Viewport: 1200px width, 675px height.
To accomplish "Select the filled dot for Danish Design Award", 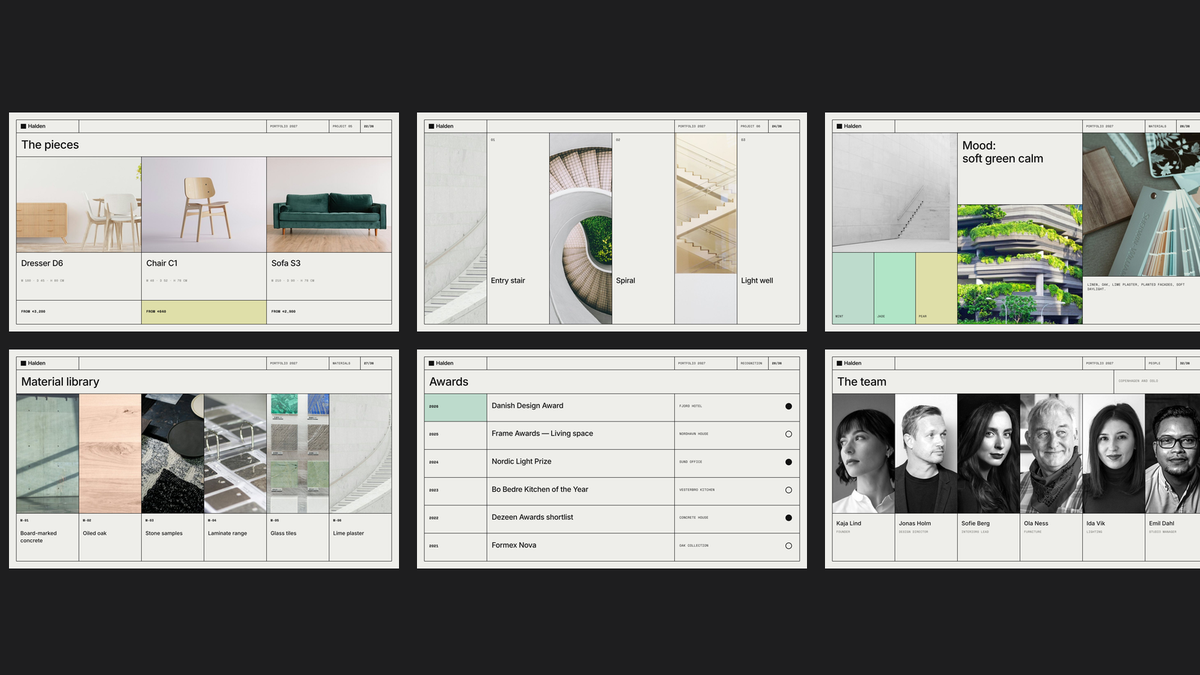I will (x=788, y=406).
